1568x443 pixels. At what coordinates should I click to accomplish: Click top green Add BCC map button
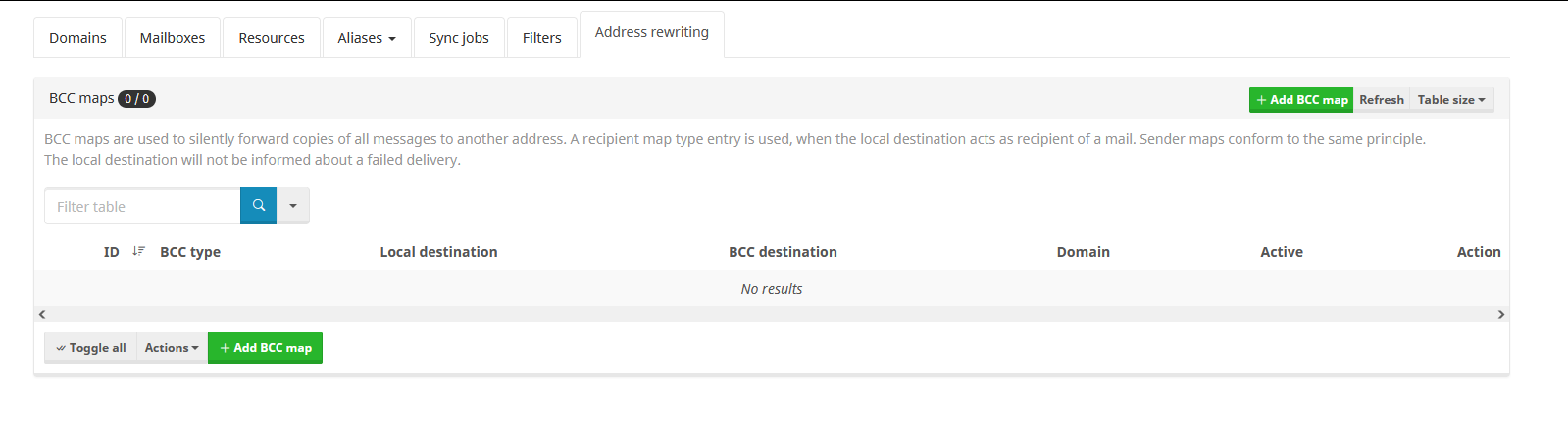pos(1301,100)
